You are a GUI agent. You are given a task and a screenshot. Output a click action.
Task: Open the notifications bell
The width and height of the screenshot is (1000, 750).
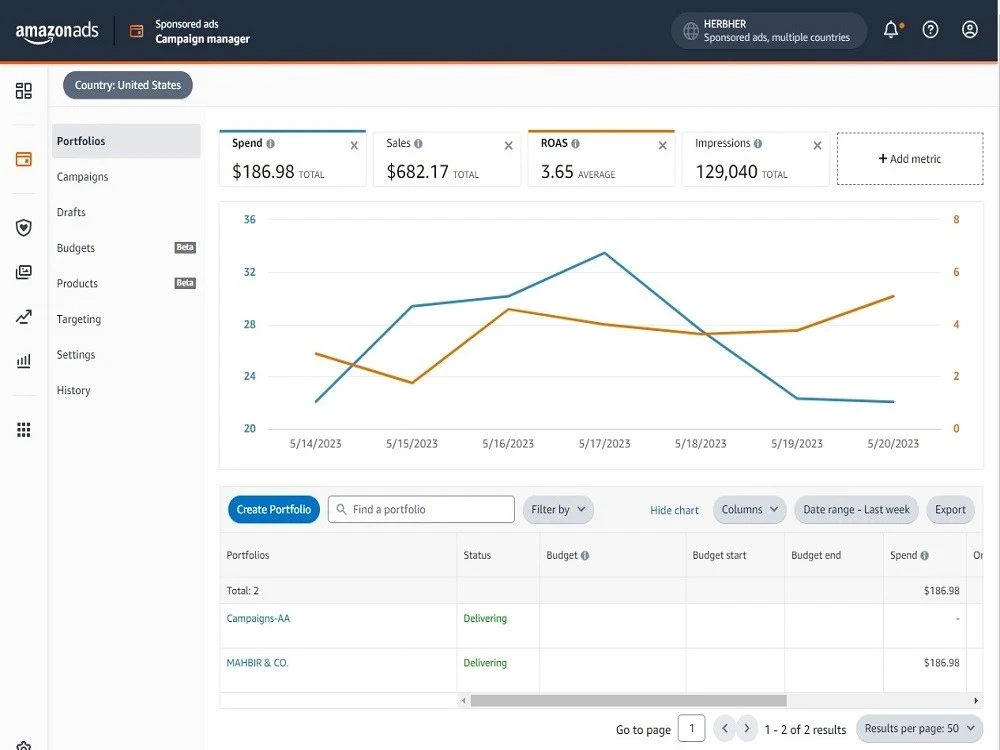[892, 29]
